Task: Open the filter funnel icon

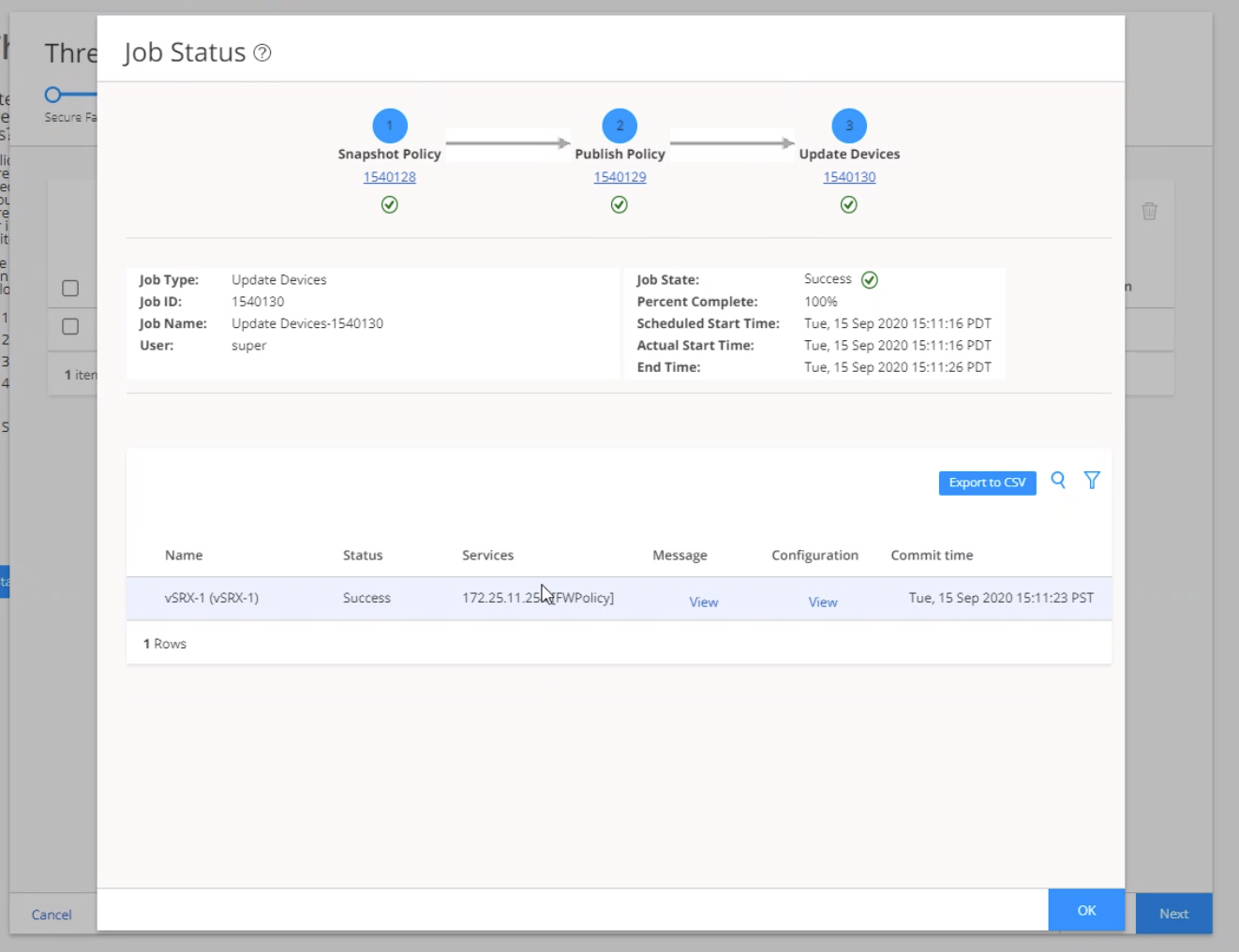Action: [x=1092, y=481]
